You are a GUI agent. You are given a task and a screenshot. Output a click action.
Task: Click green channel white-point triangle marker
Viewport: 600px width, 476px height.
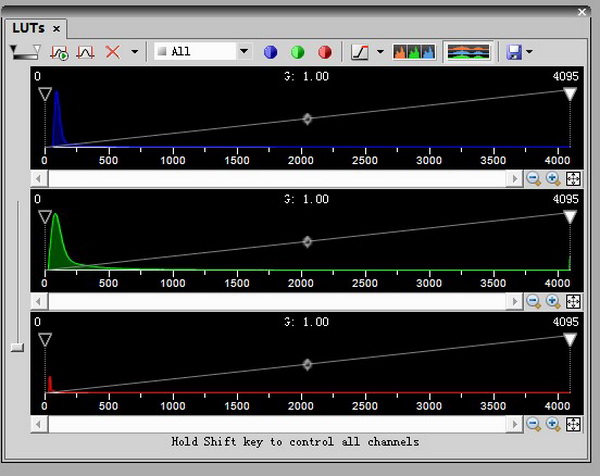(x=570, y=217)
